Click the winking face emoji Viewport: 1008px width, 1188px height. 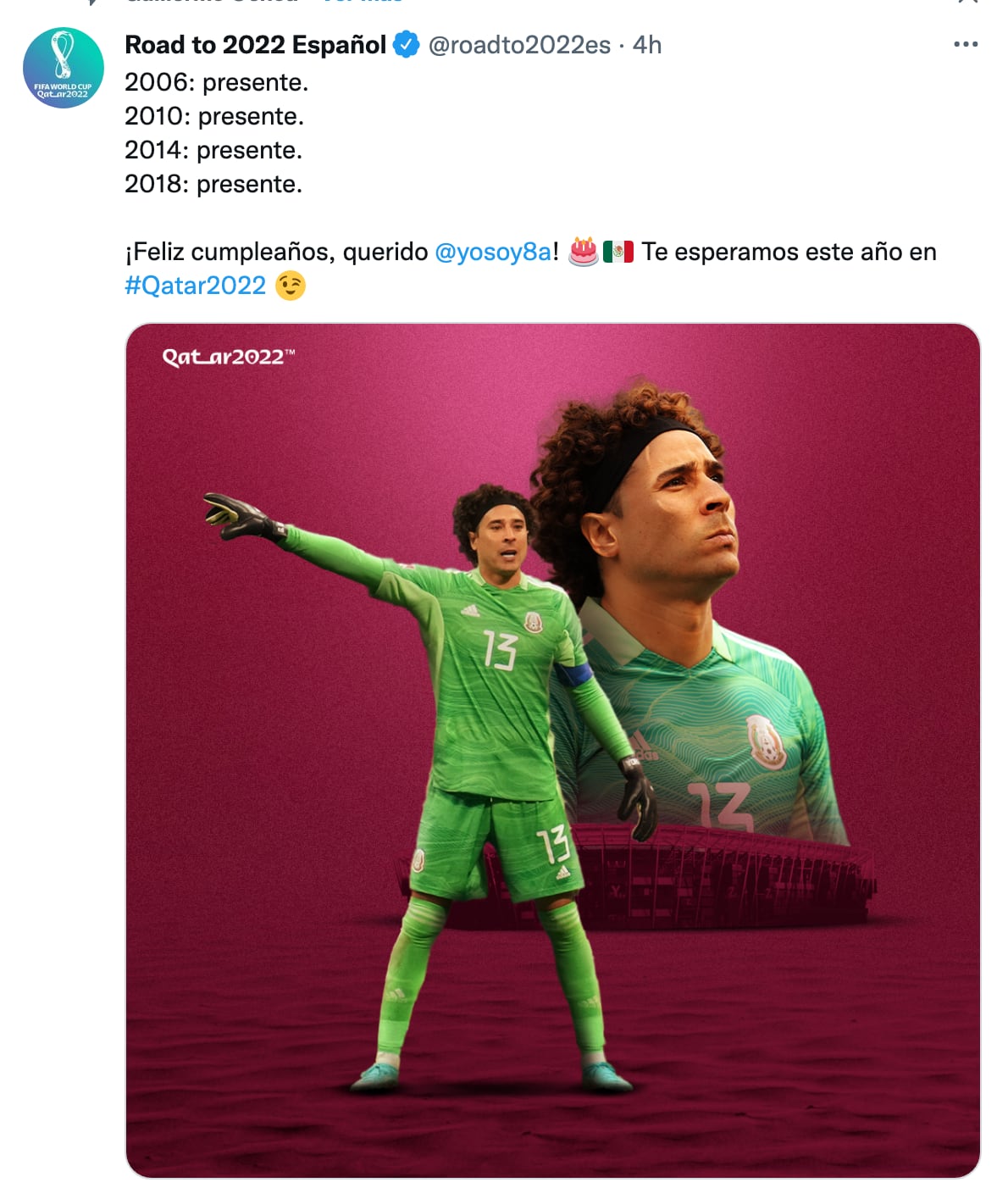pos(291,286)
